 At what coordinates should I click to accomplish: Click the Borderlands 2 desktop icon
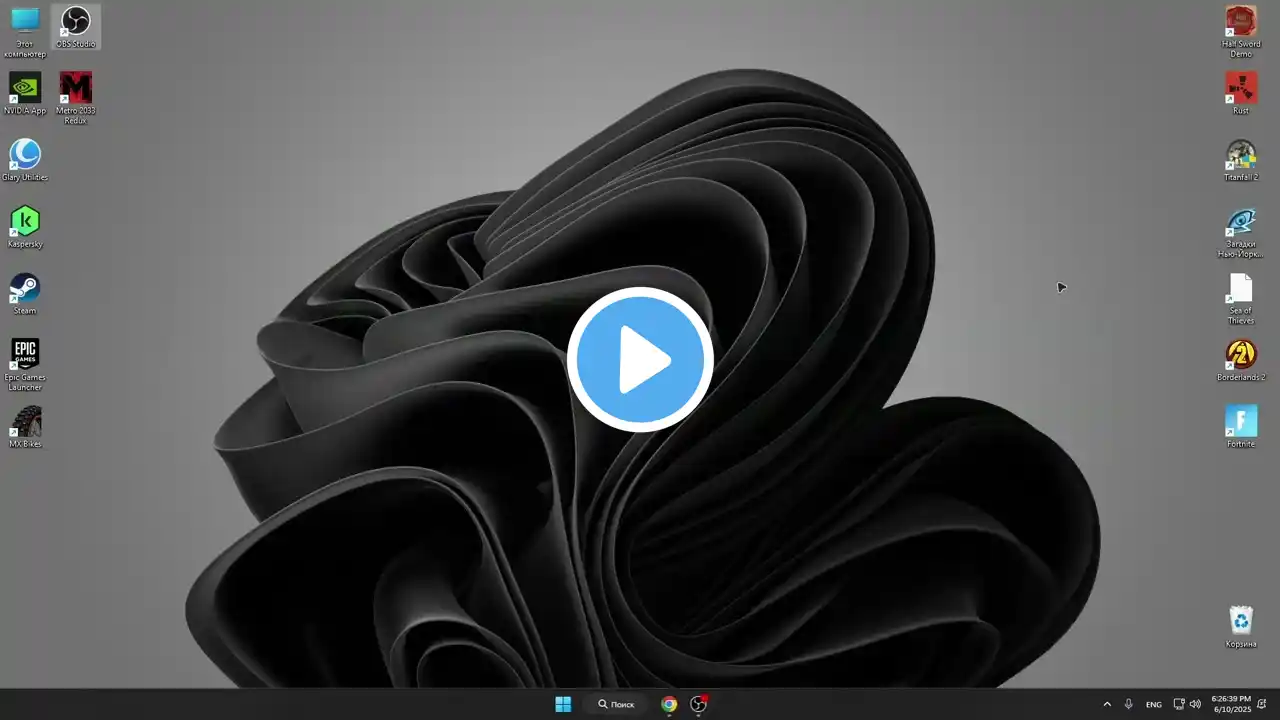(x=1241, y=360)
